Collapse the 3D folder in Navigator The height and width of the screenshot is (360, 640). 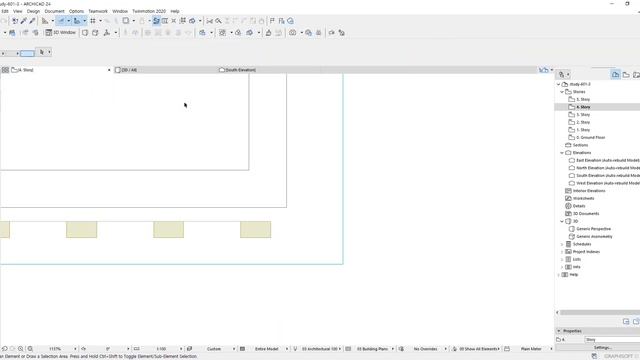click(x=562, y=221)
